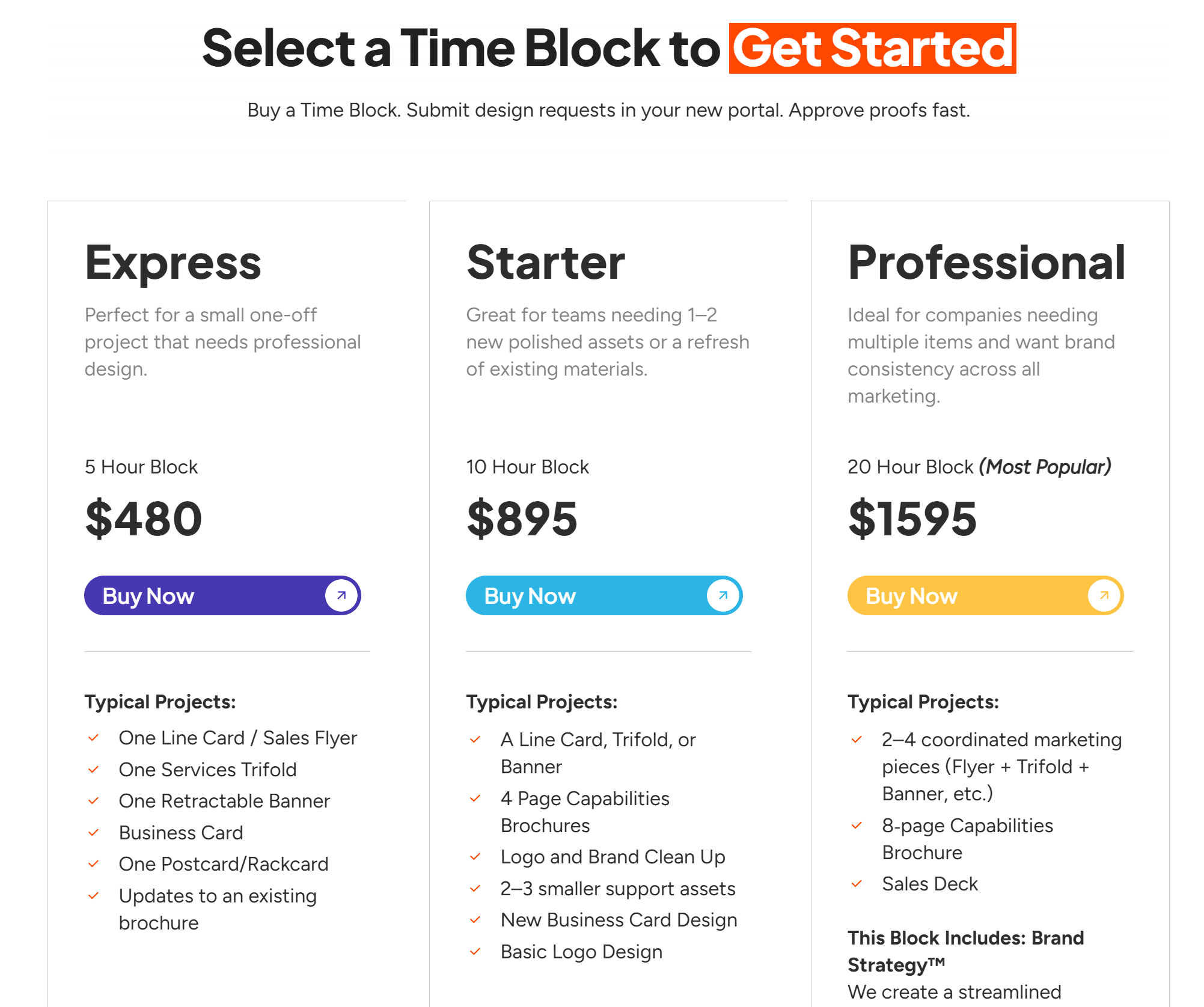Click the arrow icon on Express Buy Now

pos(341,595)
